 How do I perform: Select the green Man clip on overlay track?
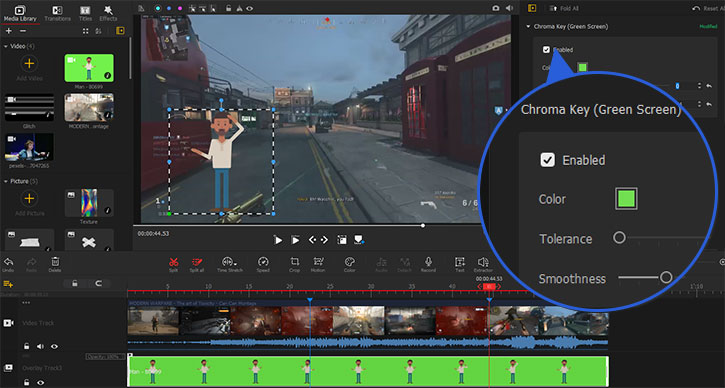pos(368,371)
